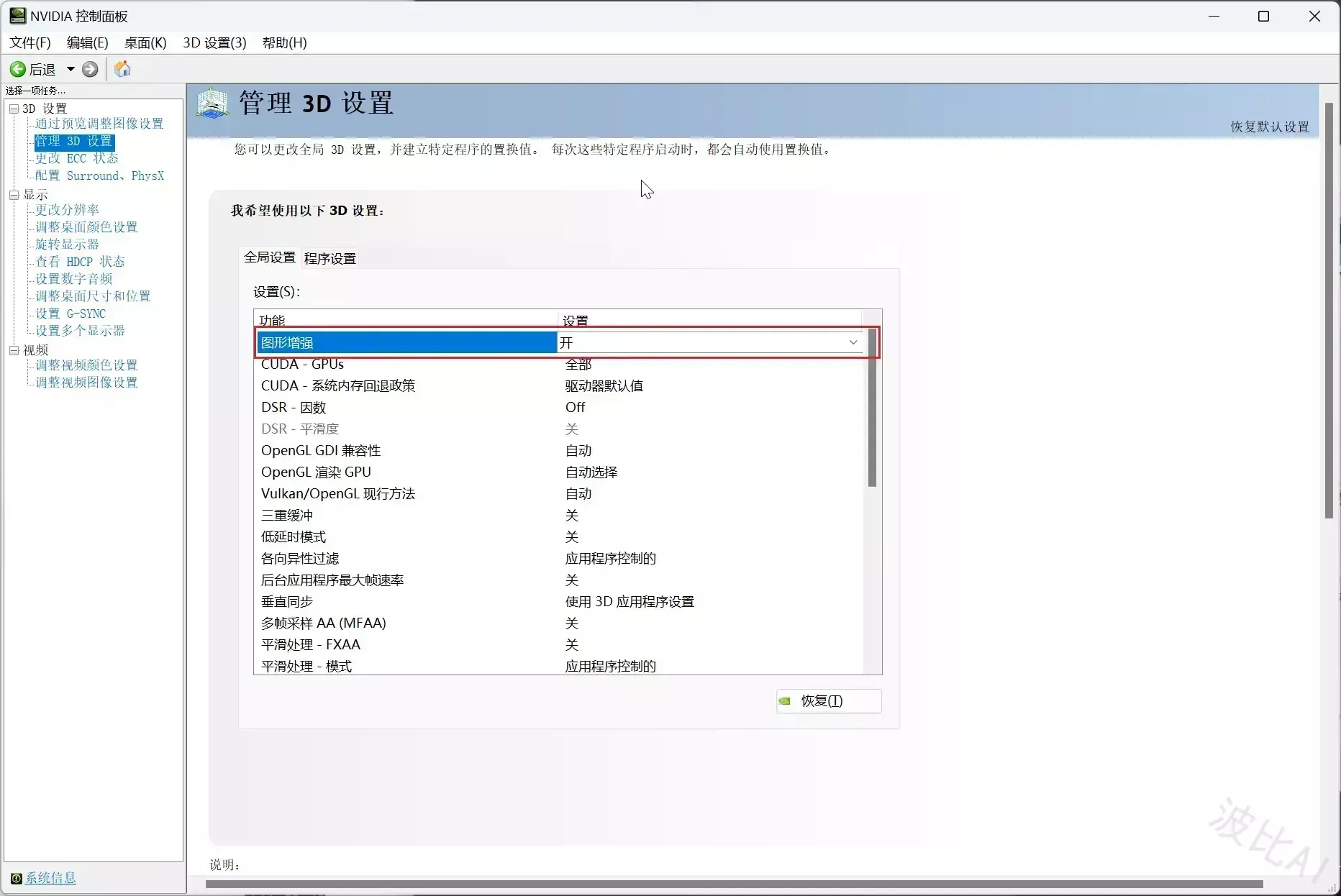
Task: Open the 编辑(E) menu
Action: tap(88, 42)
